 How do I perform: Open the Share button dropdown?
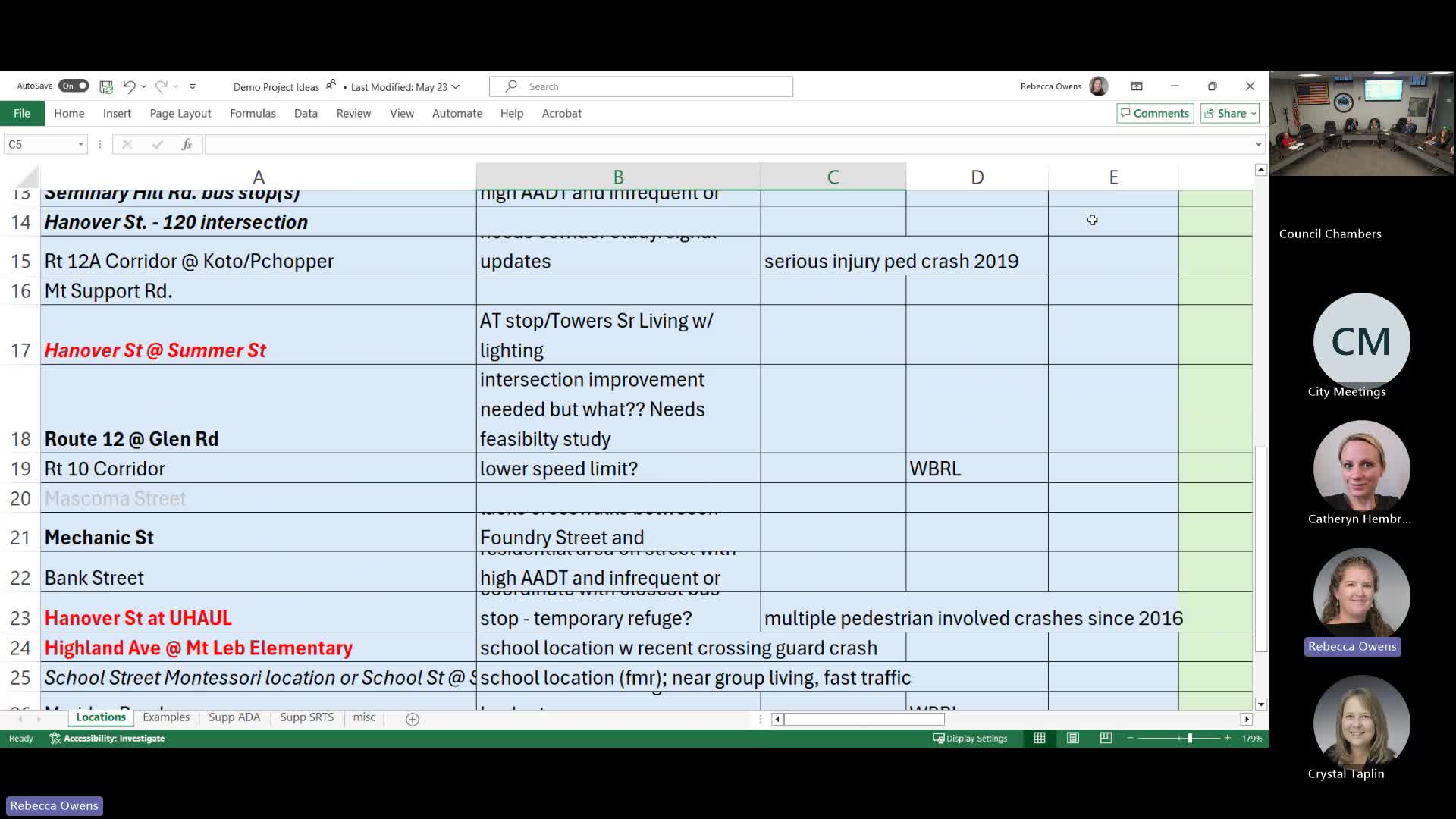pyautogui.click(x=1254, y=113)
